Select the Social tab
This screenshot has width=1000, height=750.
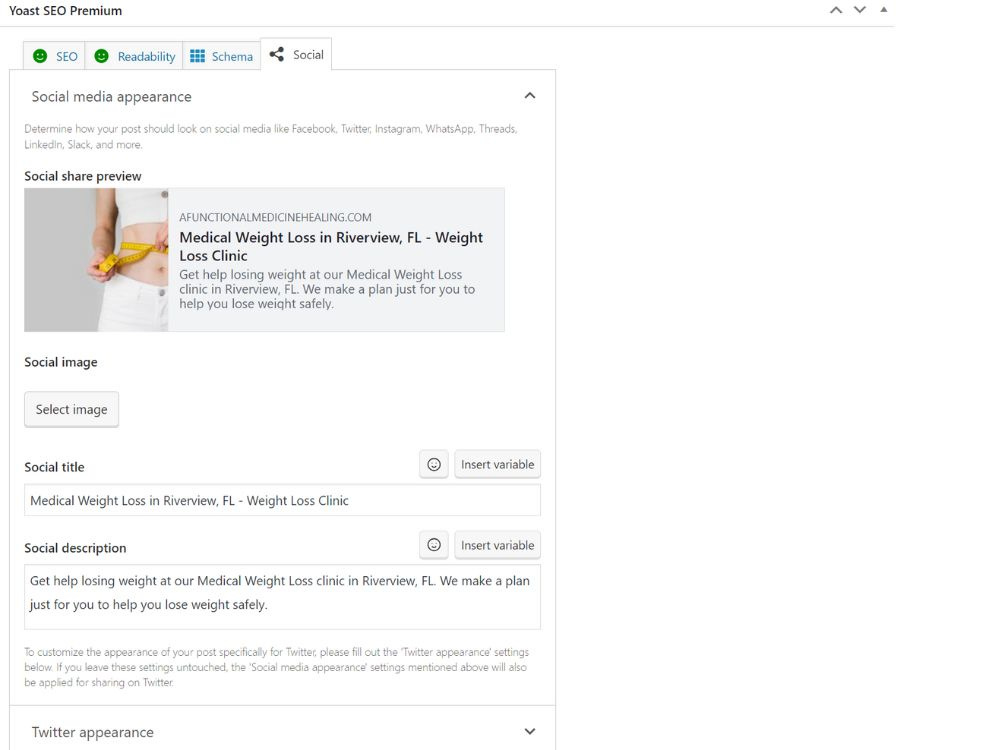[x=296, y=54]
